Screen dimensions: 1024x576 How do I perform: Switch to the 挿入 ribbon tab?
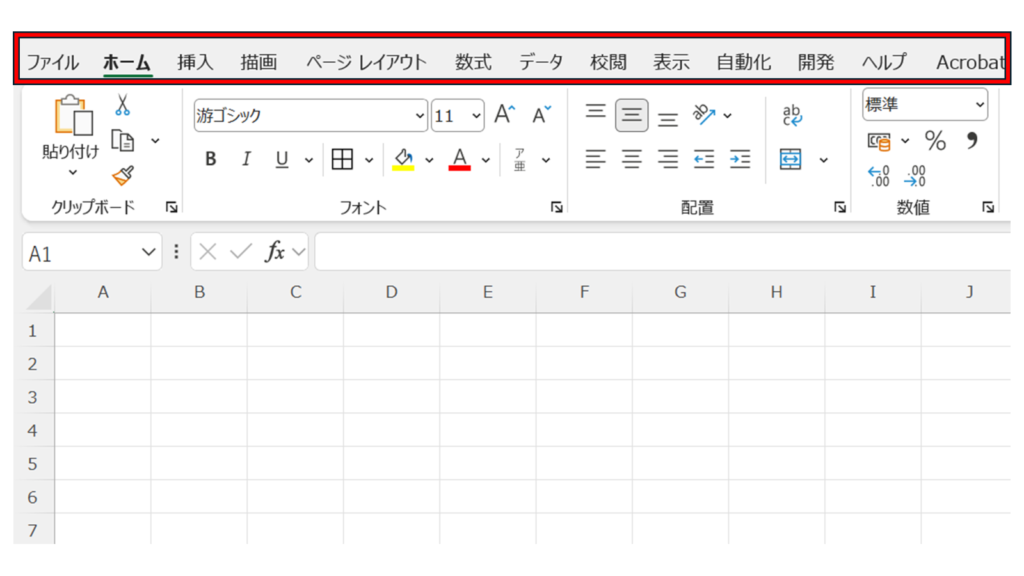195,62
